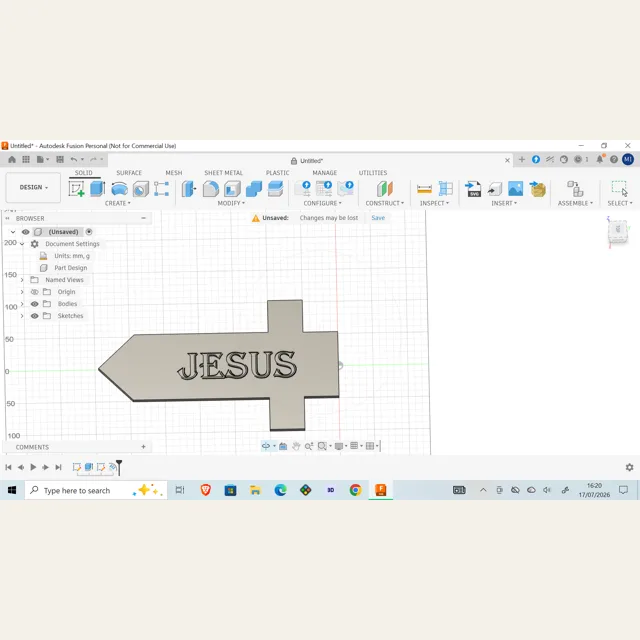Image resolution: width=640 pixels, height=640 pixels.
Task: Select the Offset Face tool
Action: pyautogui.click(x=276, y=189)
